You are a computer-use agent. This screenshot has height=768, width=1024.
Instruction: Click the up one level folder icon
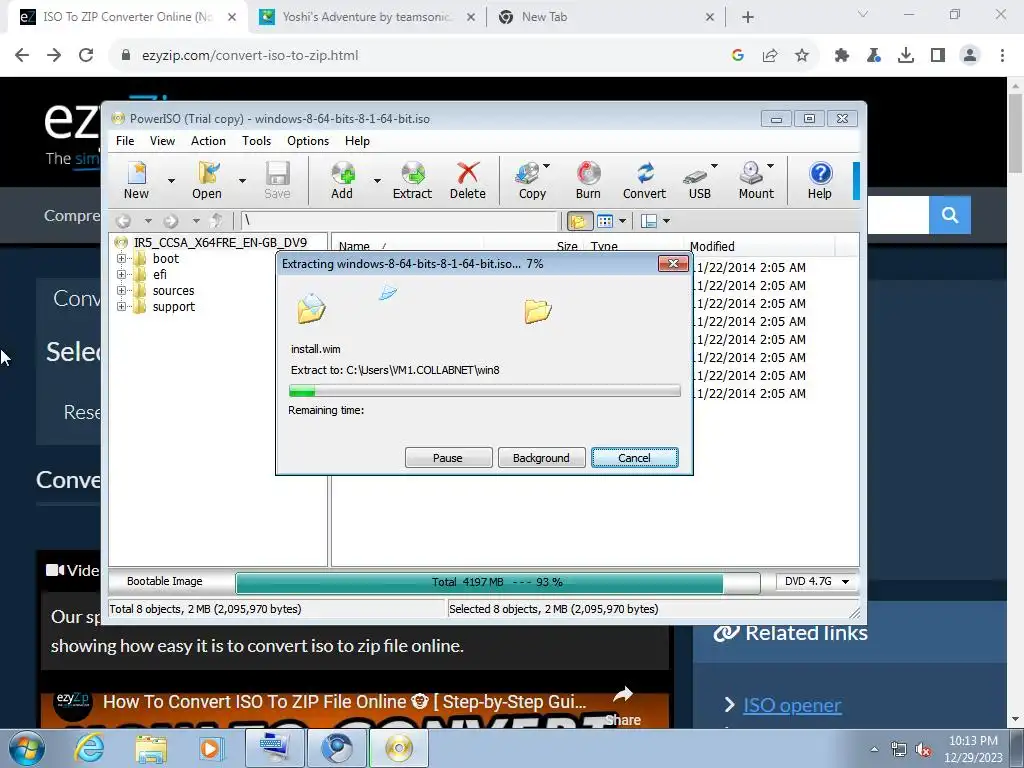pyautogui.click(x=217, y=221)
